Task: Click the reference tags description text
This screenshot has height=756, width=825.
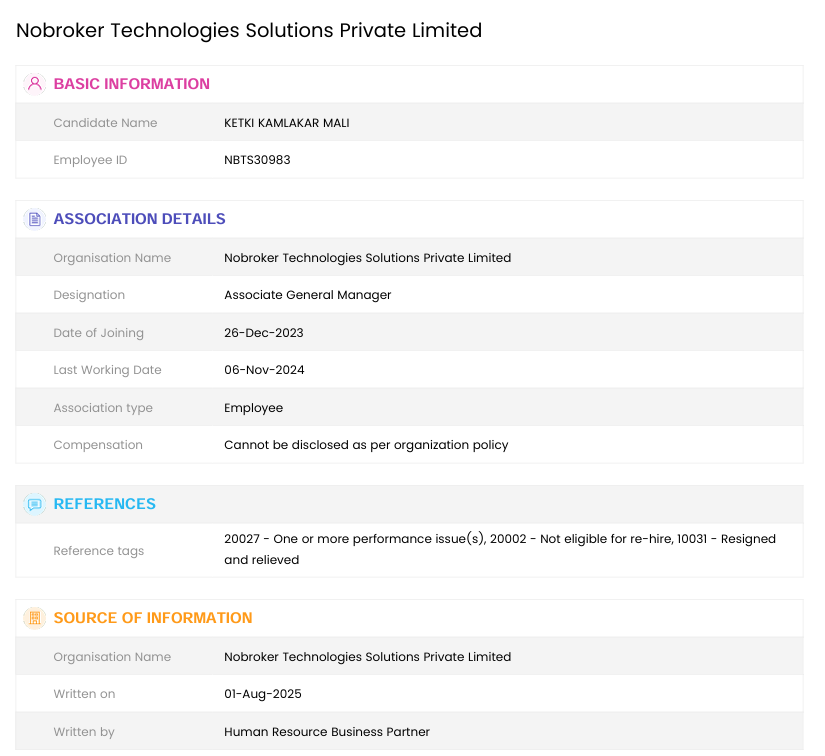Action: tap(499, 549)
